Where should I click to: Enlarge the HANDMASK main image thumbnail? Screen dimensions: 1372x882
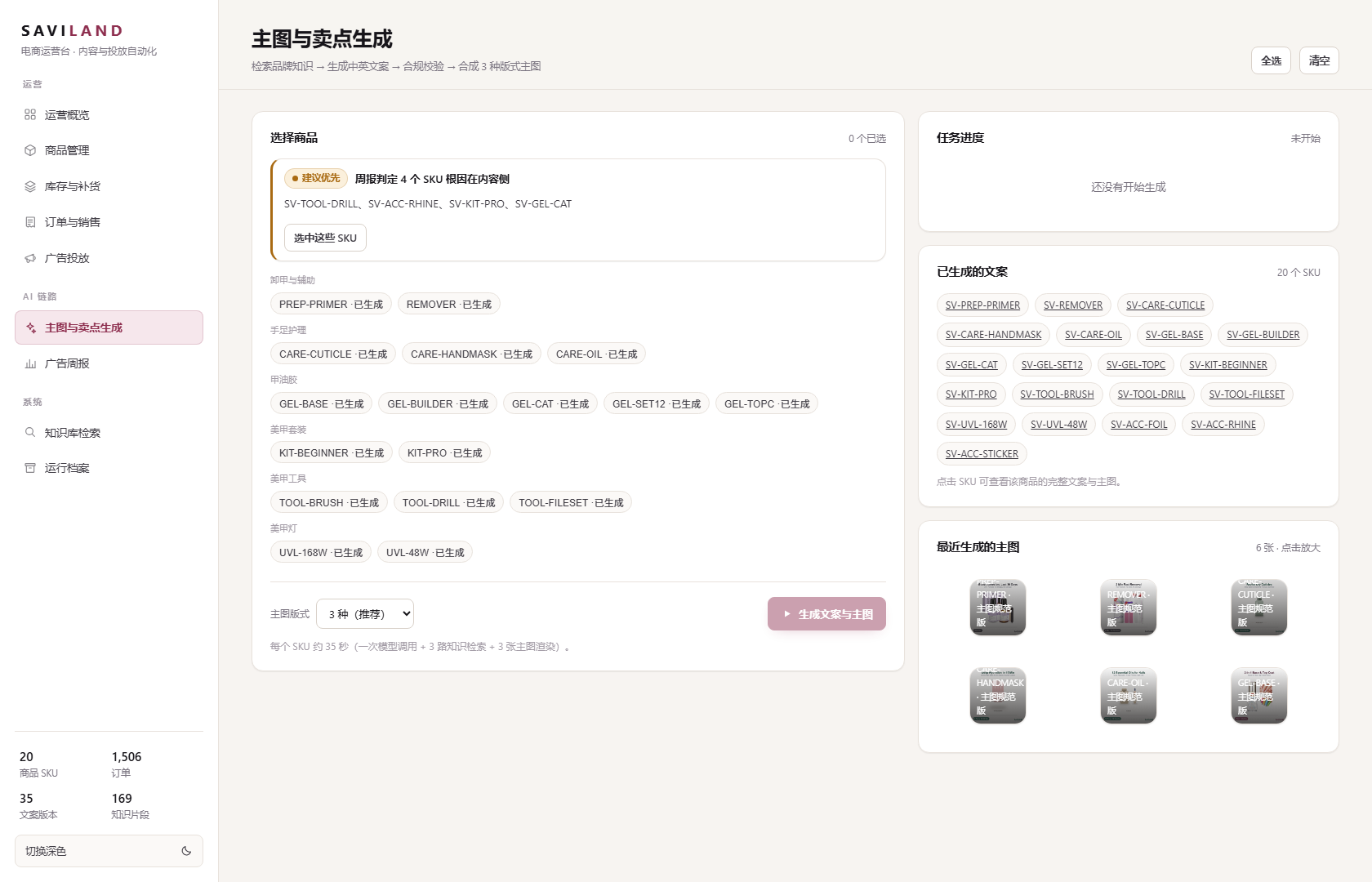(x=998, y=696)
